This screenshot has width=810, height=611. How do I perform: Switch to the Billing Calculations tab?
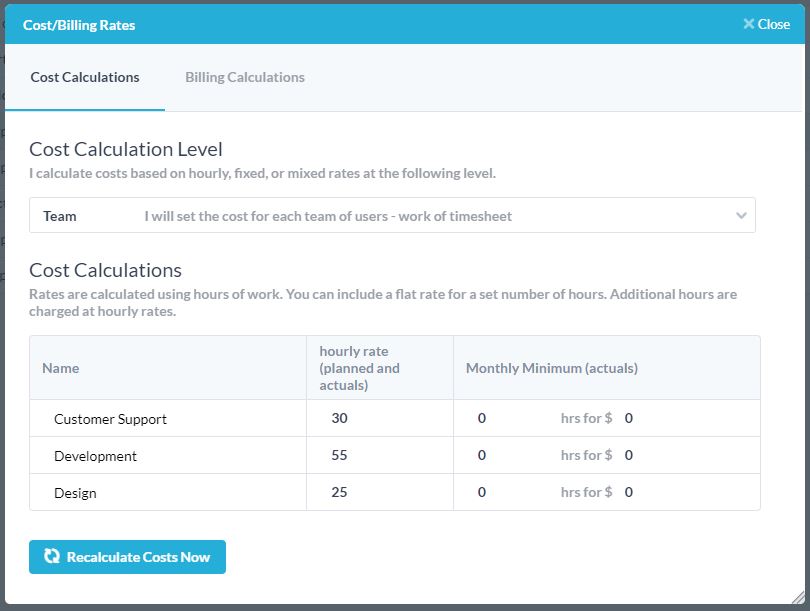[x=245, y=77]
